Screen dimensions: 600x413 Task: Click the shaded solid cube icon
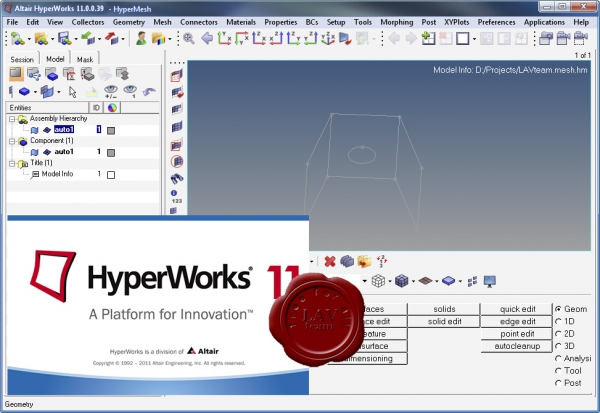(x=401, y=281)
